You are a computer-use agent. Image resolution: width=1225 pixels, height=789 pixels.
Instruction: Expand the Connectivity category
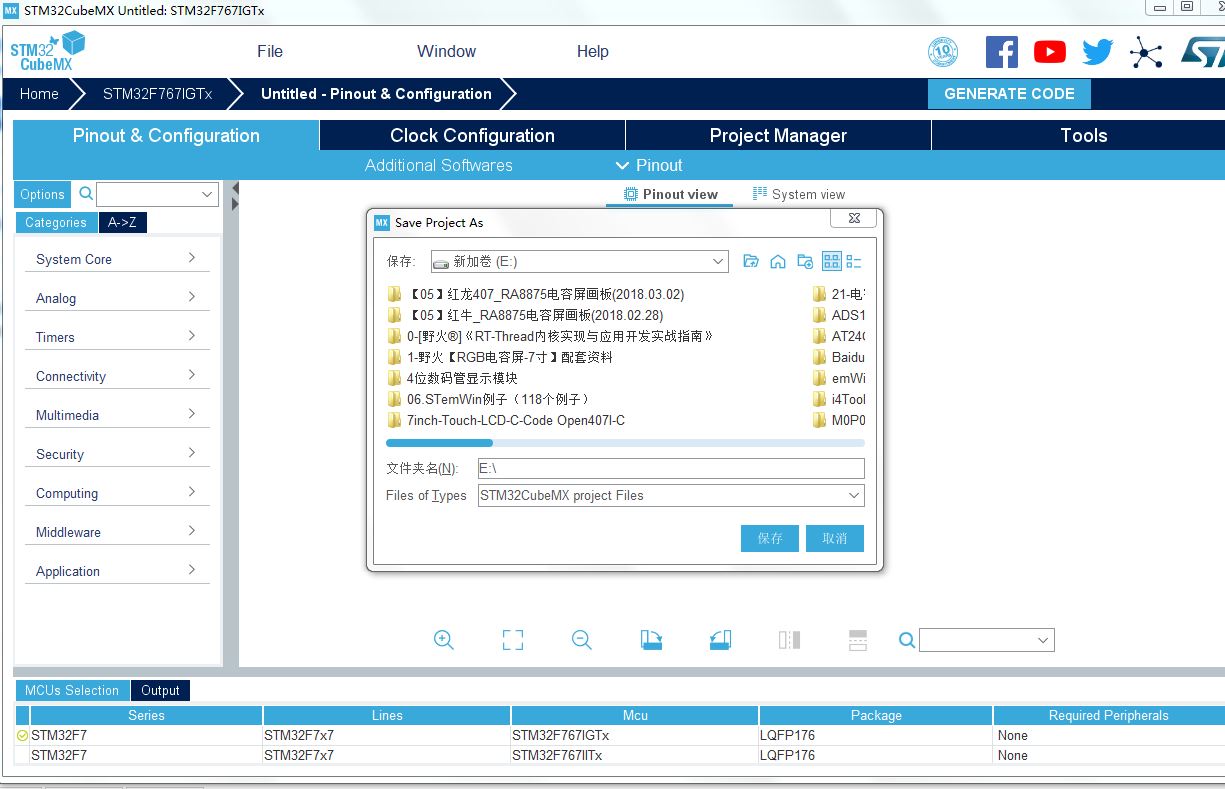click(x=117, y=376)
